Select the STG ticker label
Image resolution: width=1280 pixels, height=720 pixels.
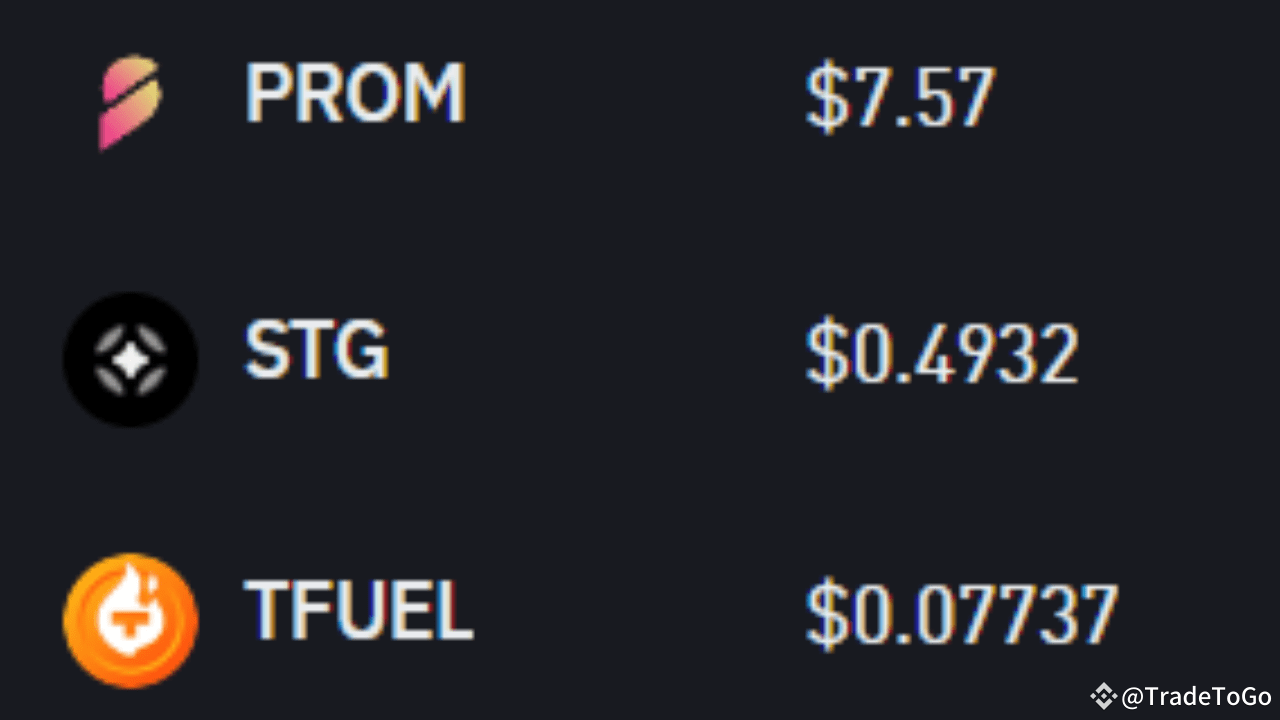tap(317, 351)
